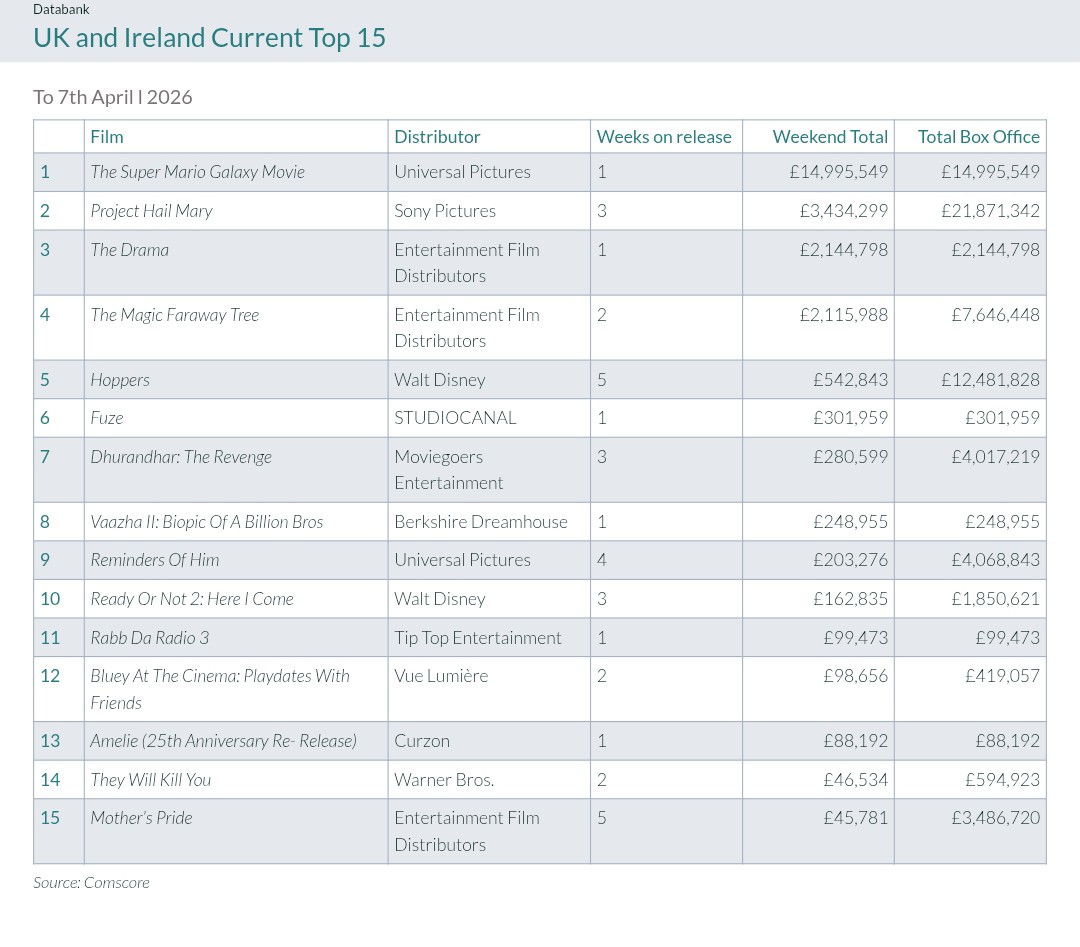
Task: Click 'They Will Kill You' film title
Action: coord(151,780)
